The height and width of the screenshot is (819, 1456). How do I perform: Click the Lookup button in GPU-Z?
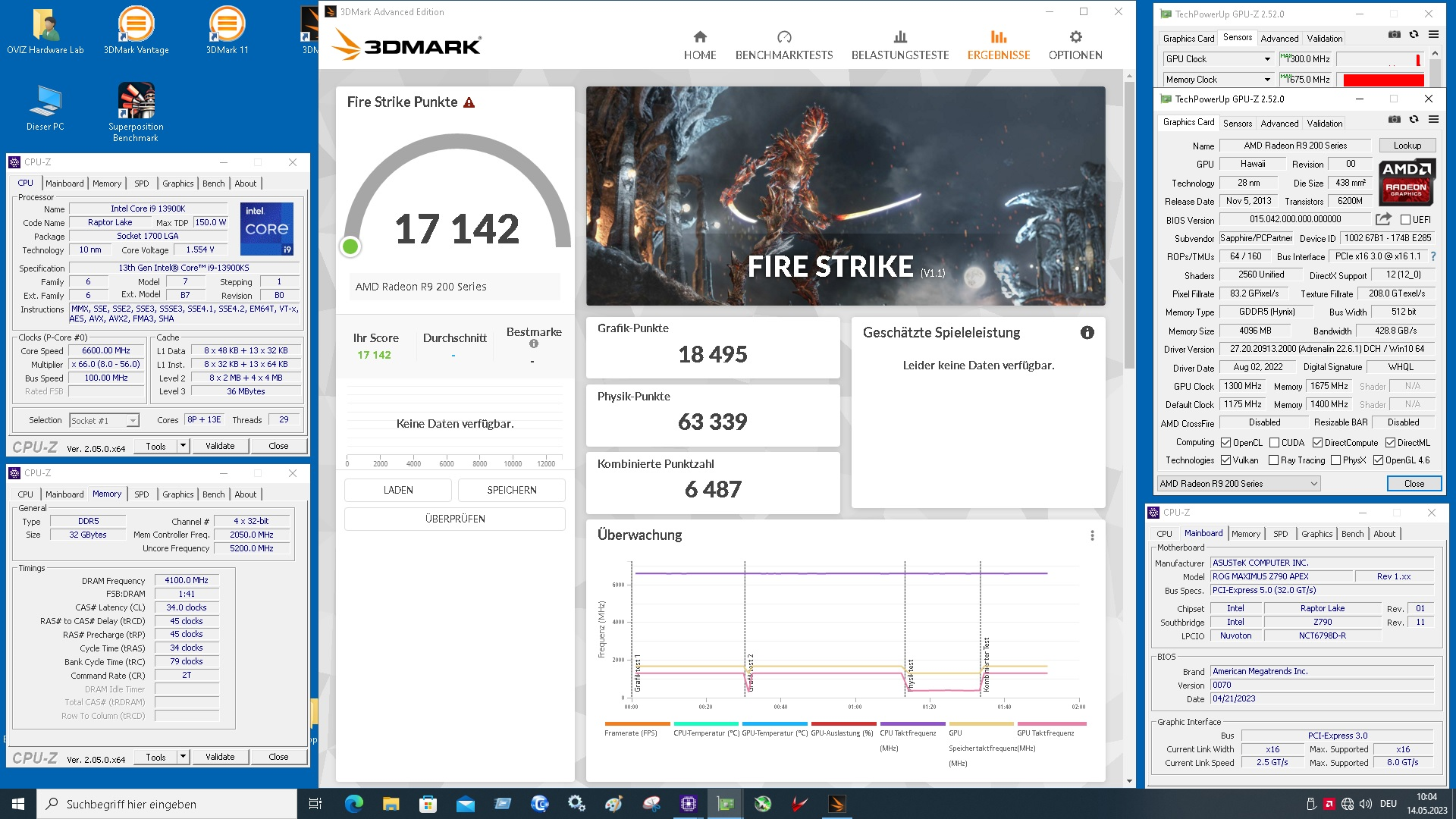coord(1407,146)
